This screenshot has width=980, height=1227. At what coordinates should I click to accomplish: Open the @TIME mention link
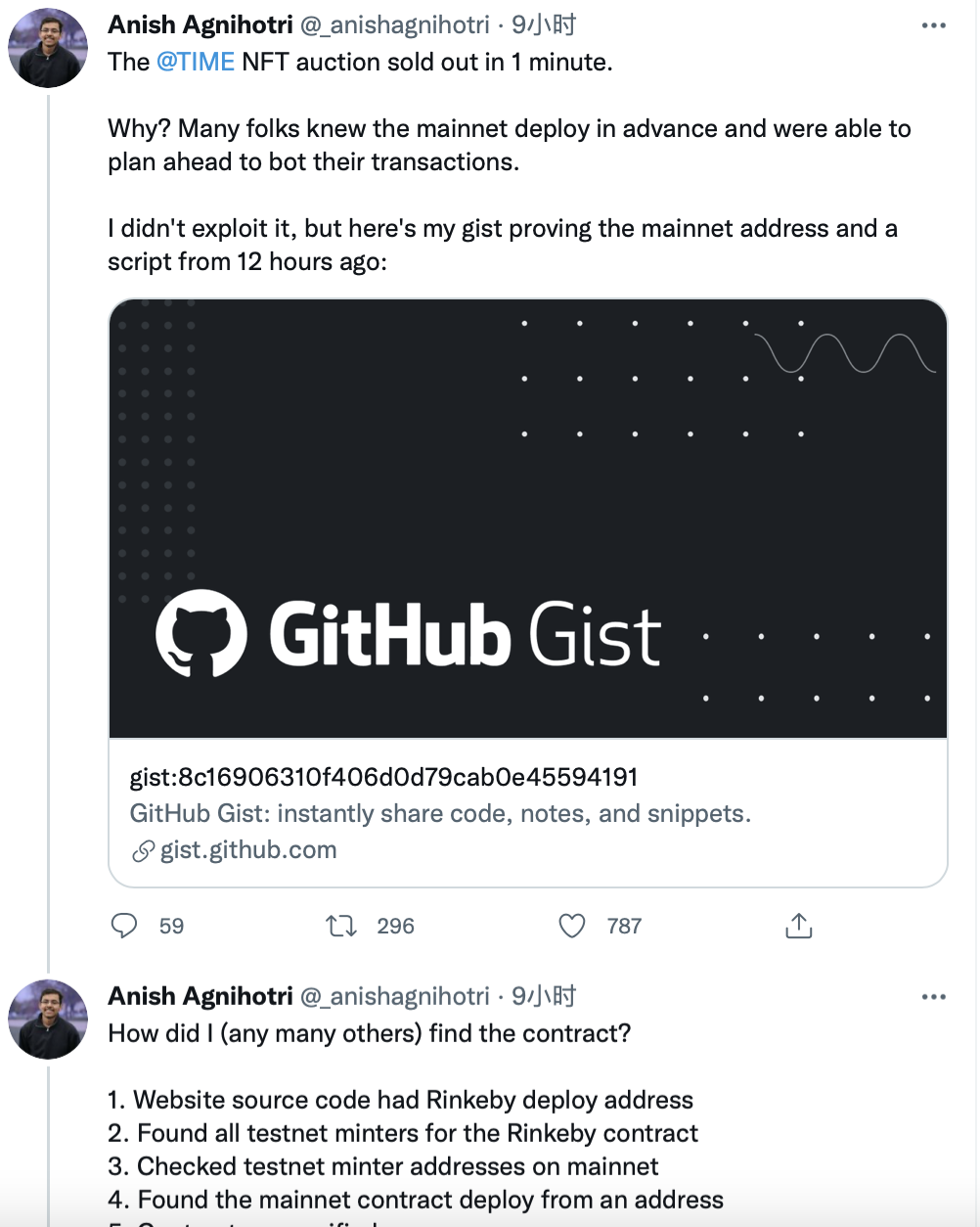[x=196, y=62]
